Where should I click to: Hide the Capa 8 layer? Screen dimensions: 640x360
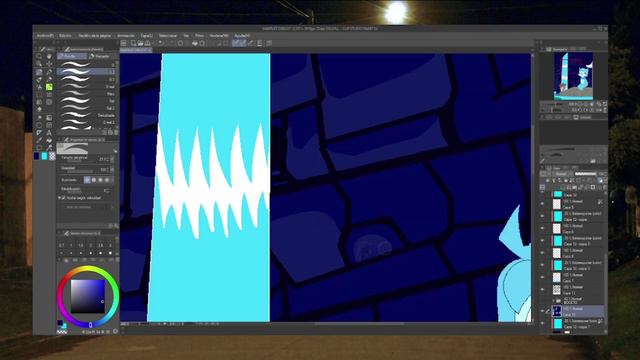click(x=542, y=253)
